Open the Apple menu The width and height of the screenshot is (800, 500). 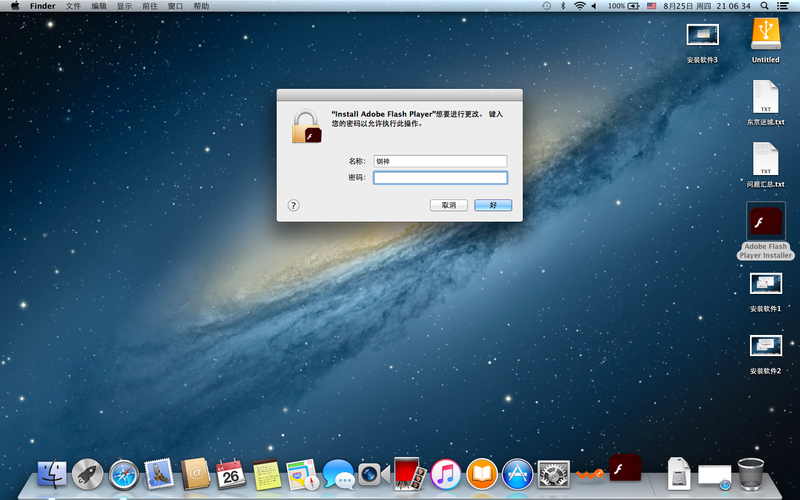pyautogui.click(x=15, y=6)
